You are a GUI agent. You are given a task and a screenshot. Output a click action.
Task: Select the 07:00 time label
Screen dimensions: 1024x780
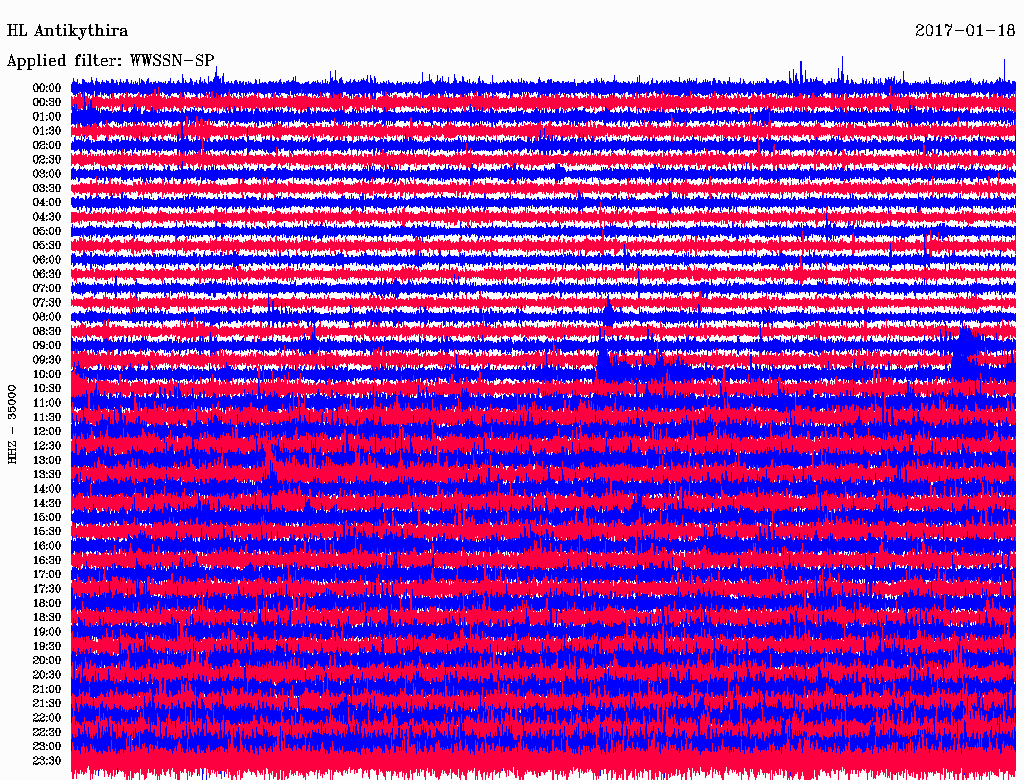coord(47,288)
